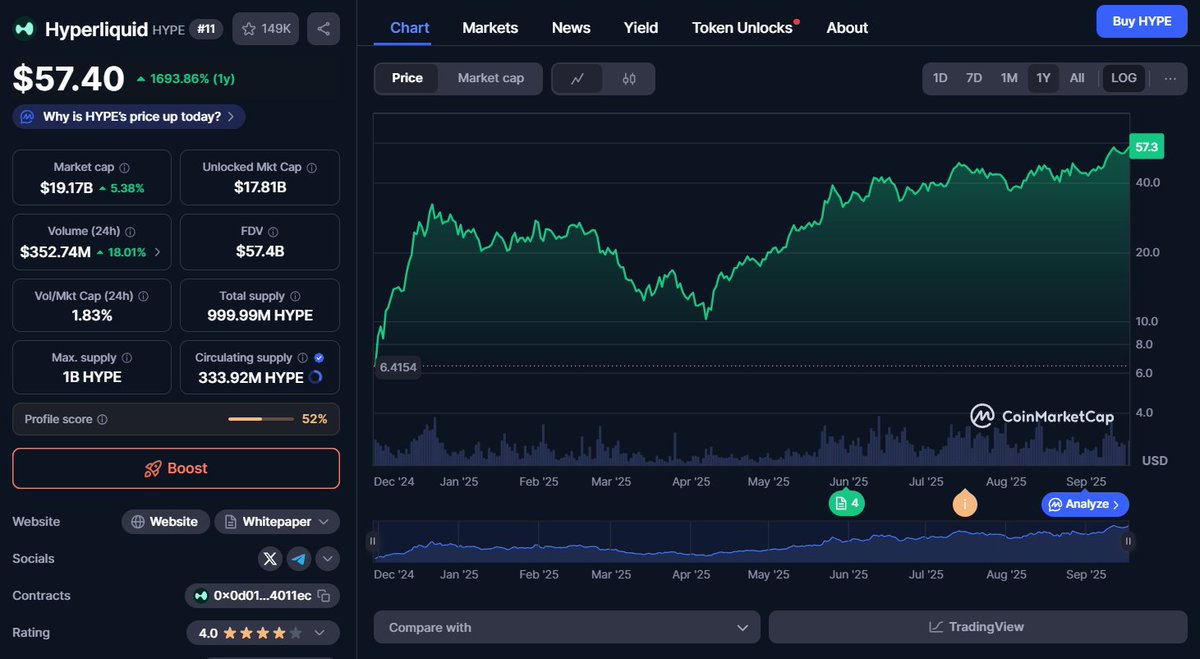1200x659 pixels.
Task: Open the X (Twitter) social link
Action: click(270, 559)
